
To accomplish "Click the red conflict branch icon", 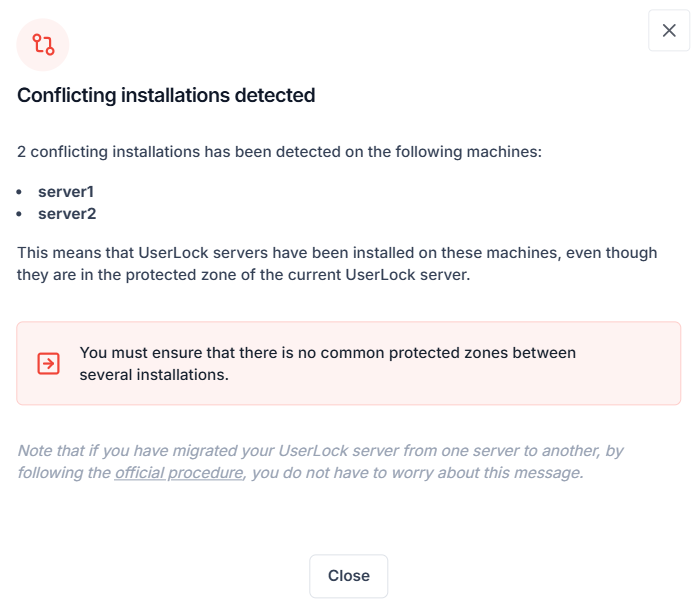I will coord(43,45).
